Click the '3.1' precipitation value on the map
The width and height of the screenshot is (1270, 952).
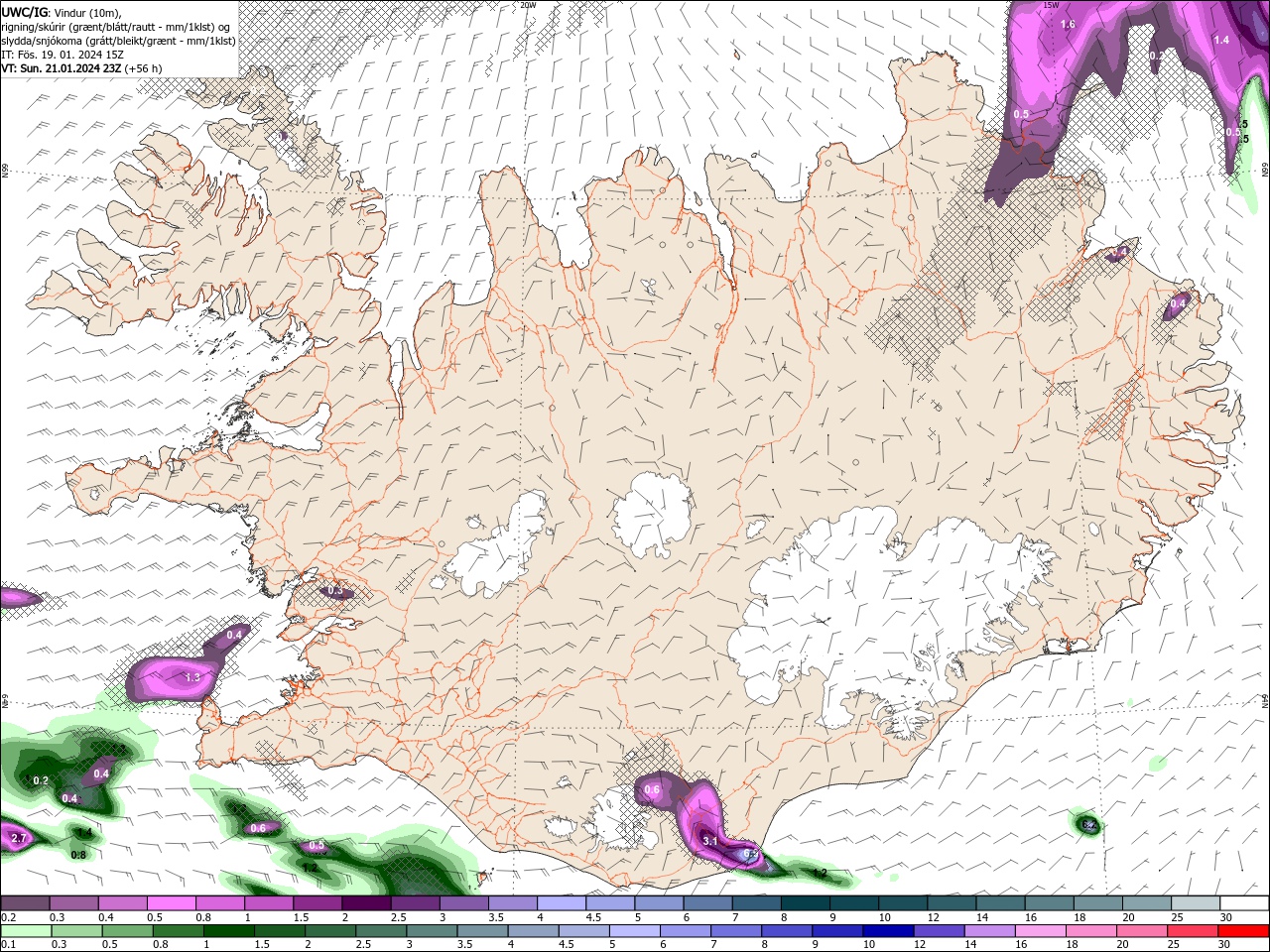(x=710, y=841)
